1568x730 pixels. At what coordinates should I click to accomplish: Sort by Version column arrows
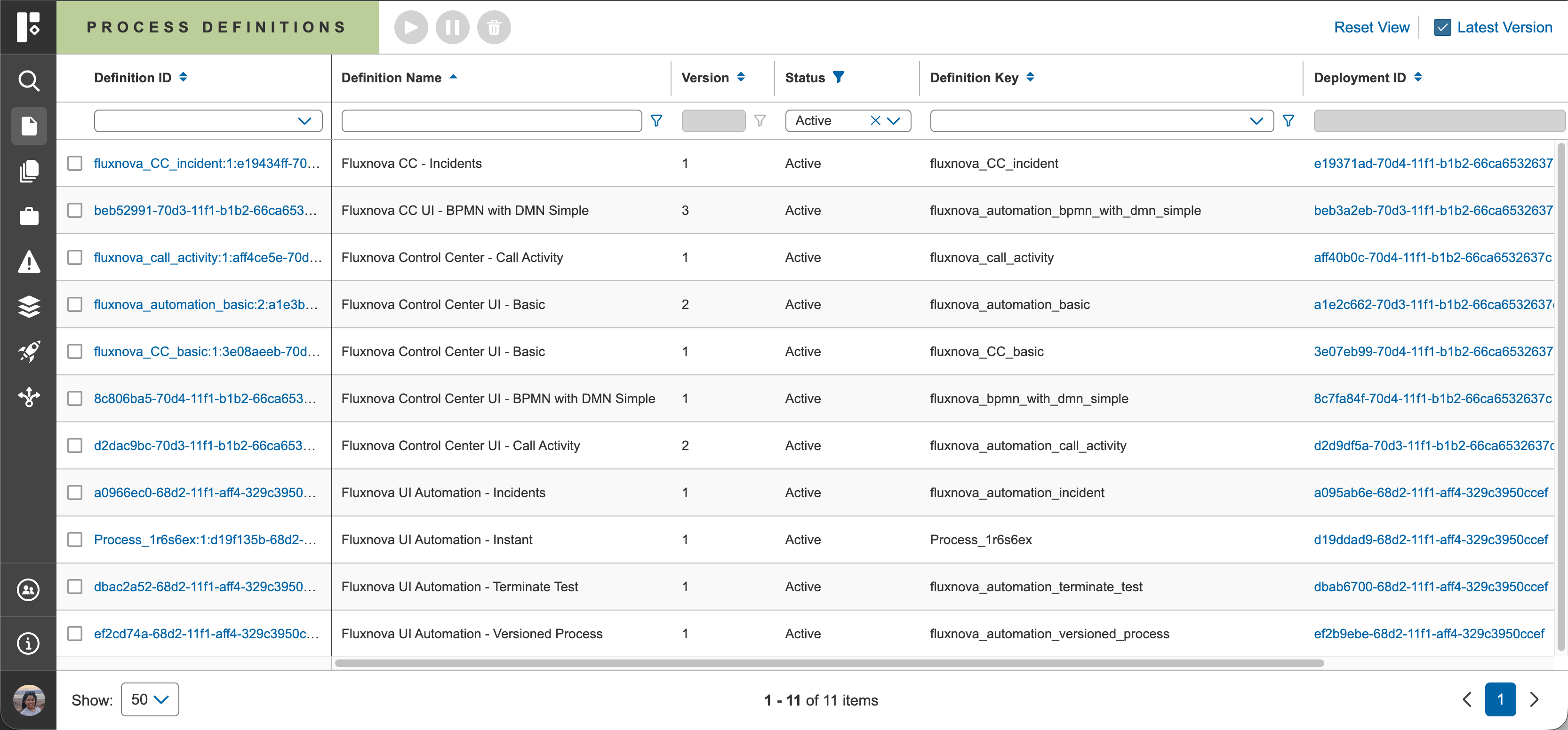coord(741,77)
